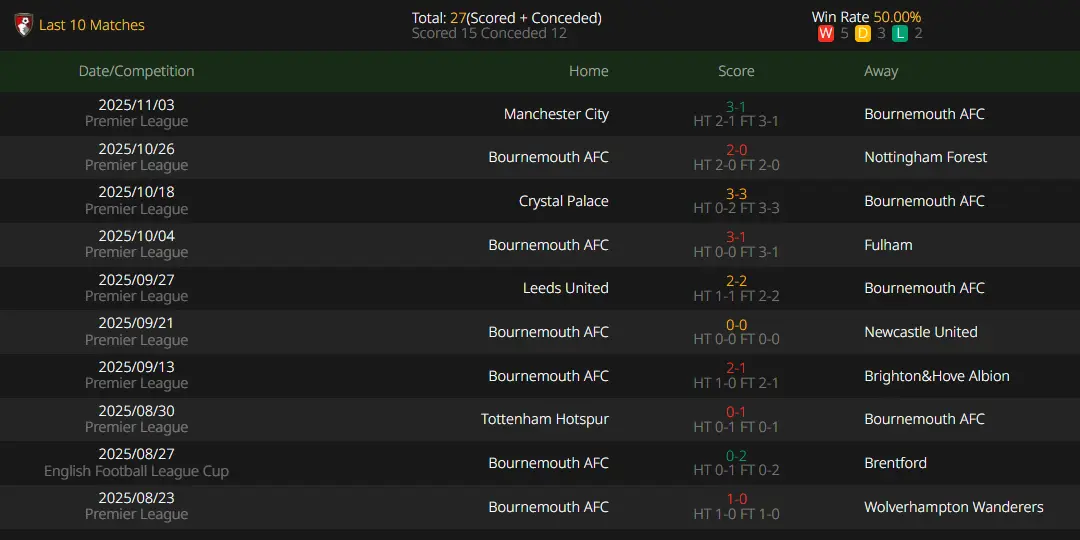Image resolution: width=1080 pixels, height=540 pixels.
Task: Open Nottingham Forest team page
Action: [x=925, y=157]
